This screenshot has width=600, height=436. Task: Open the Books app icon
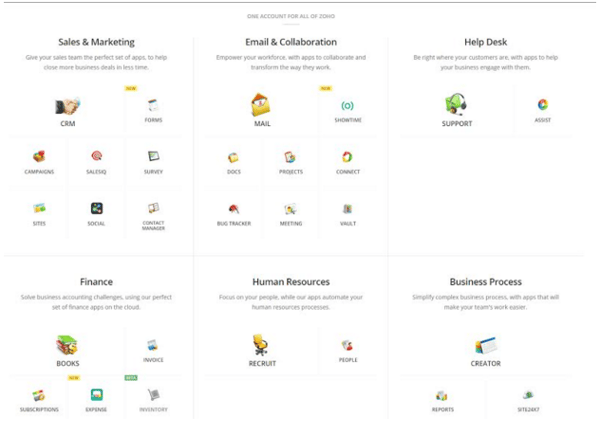(x=67, y=345)
